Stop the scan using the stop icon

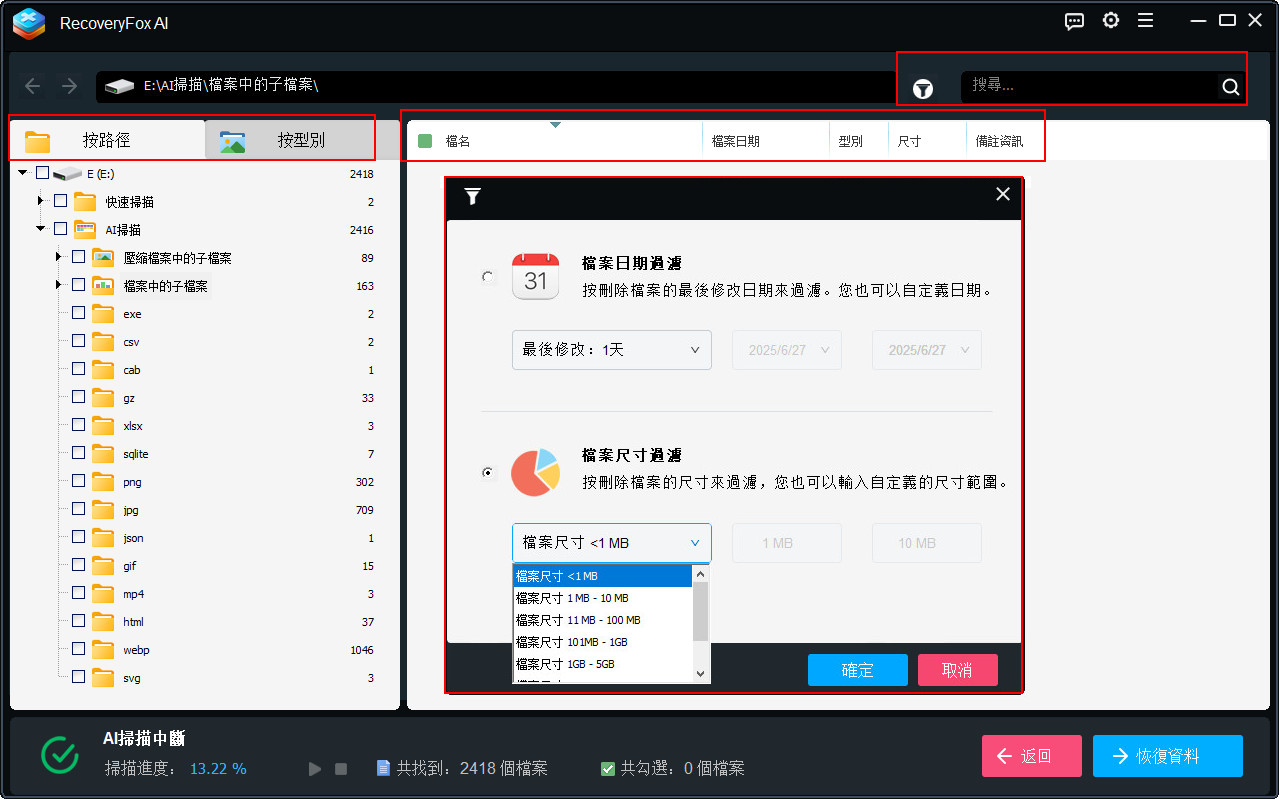[x=340, y=768]
